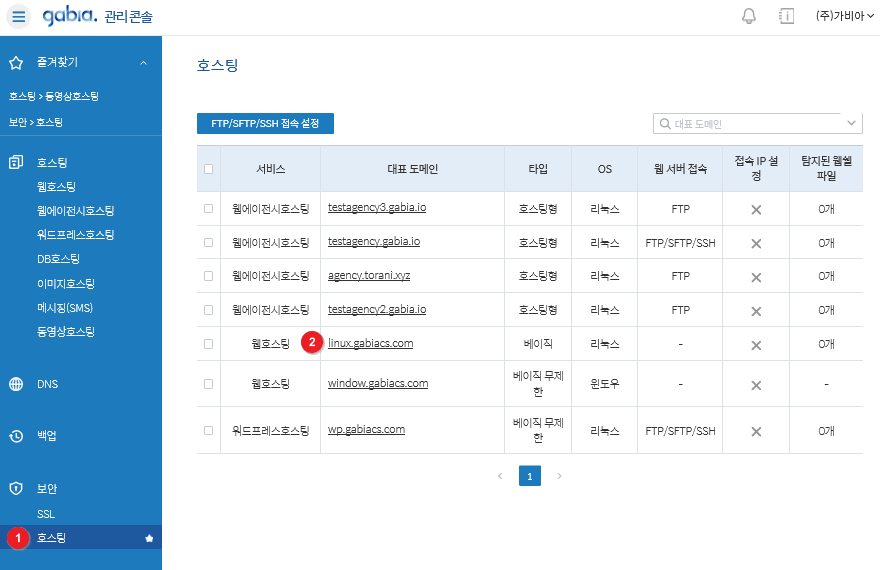Open the notification bell icon
Screen dimensions: 880x570
(749, 16)
